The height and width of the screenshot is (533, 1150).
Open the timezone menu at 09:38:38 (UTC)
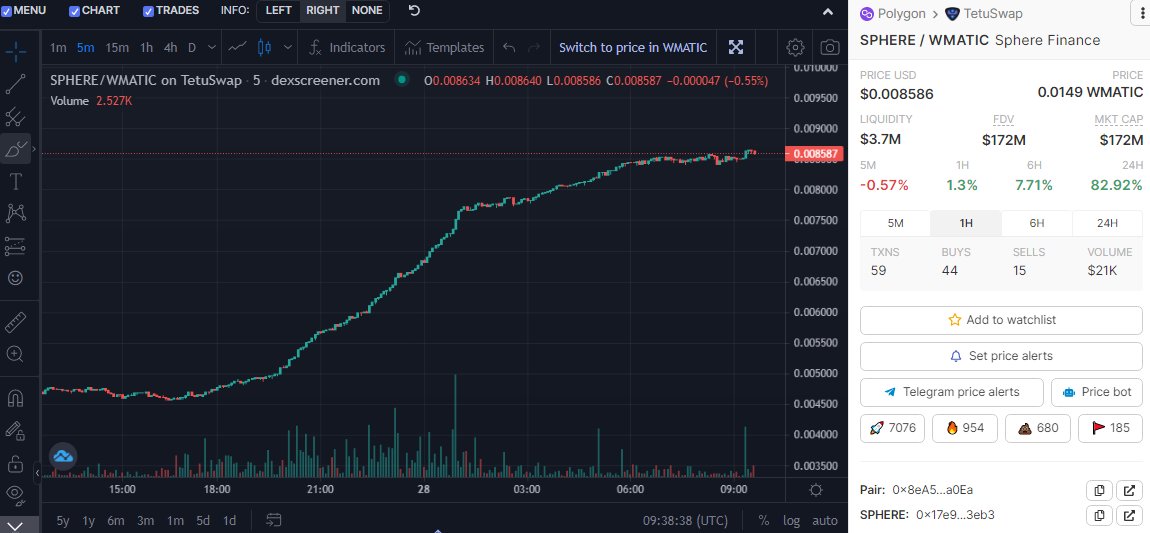685,521
